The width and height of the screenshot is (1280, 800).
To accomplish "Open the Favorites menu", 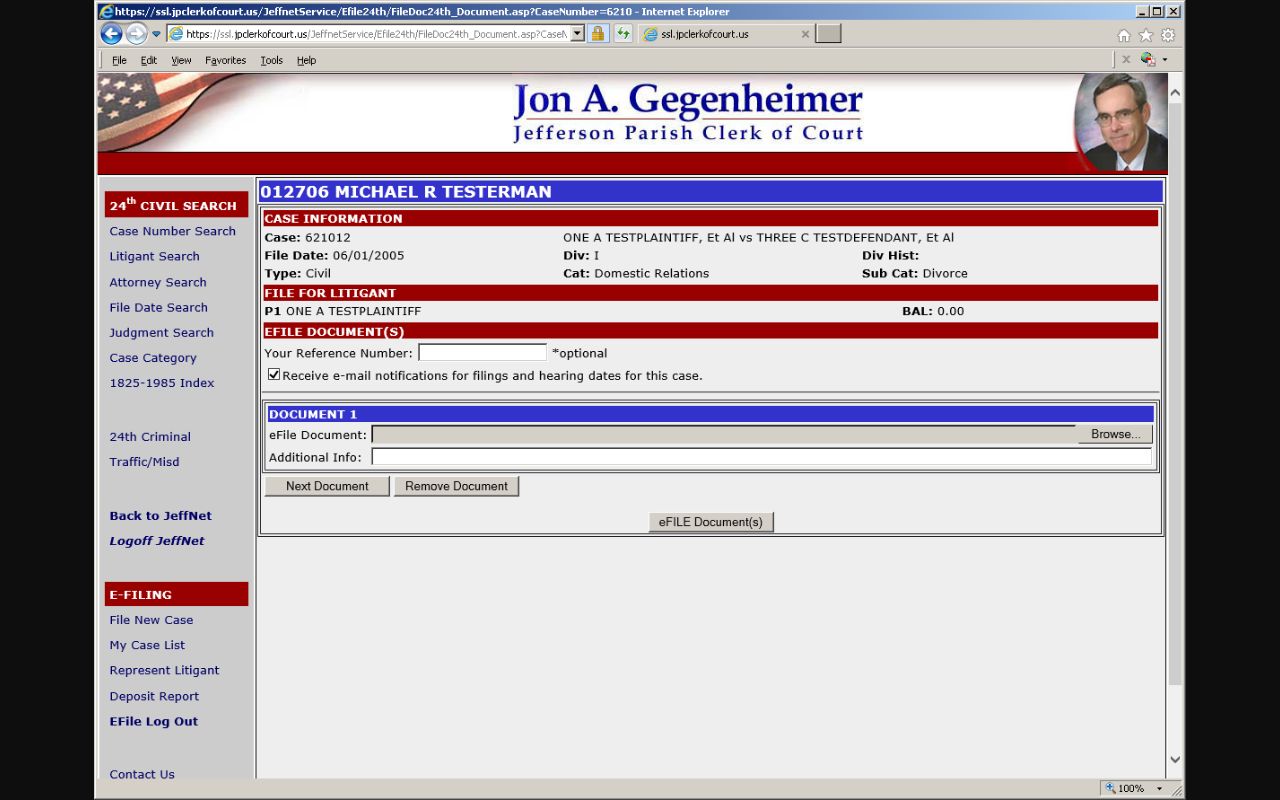I will pyautogui.click(x=225, y=60).
